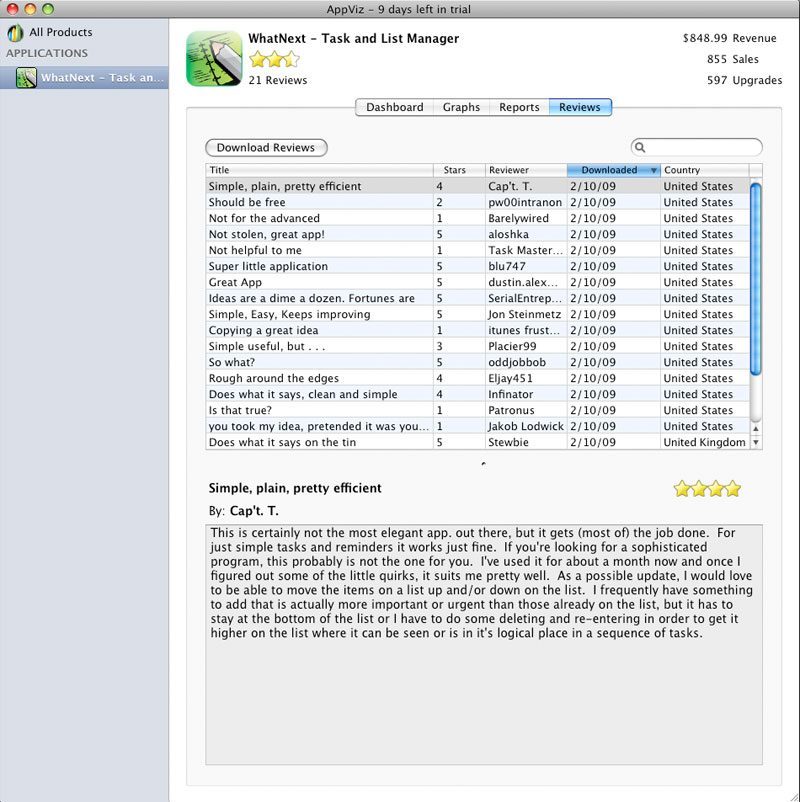Sort by the Title column header

point(319,171)
